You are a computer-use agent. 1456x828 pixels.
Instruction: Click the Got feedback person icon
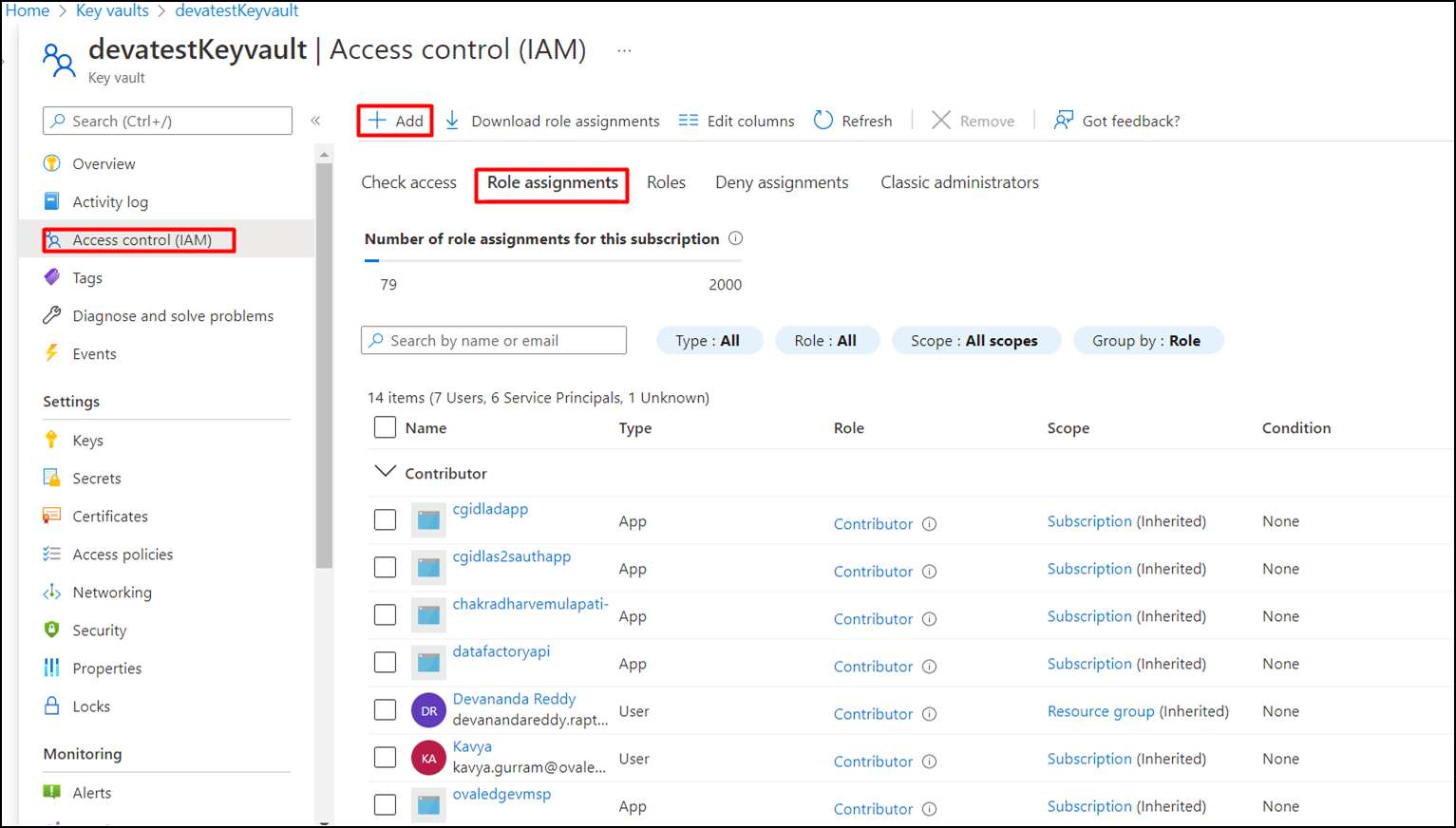click(x=1064, y=121)
